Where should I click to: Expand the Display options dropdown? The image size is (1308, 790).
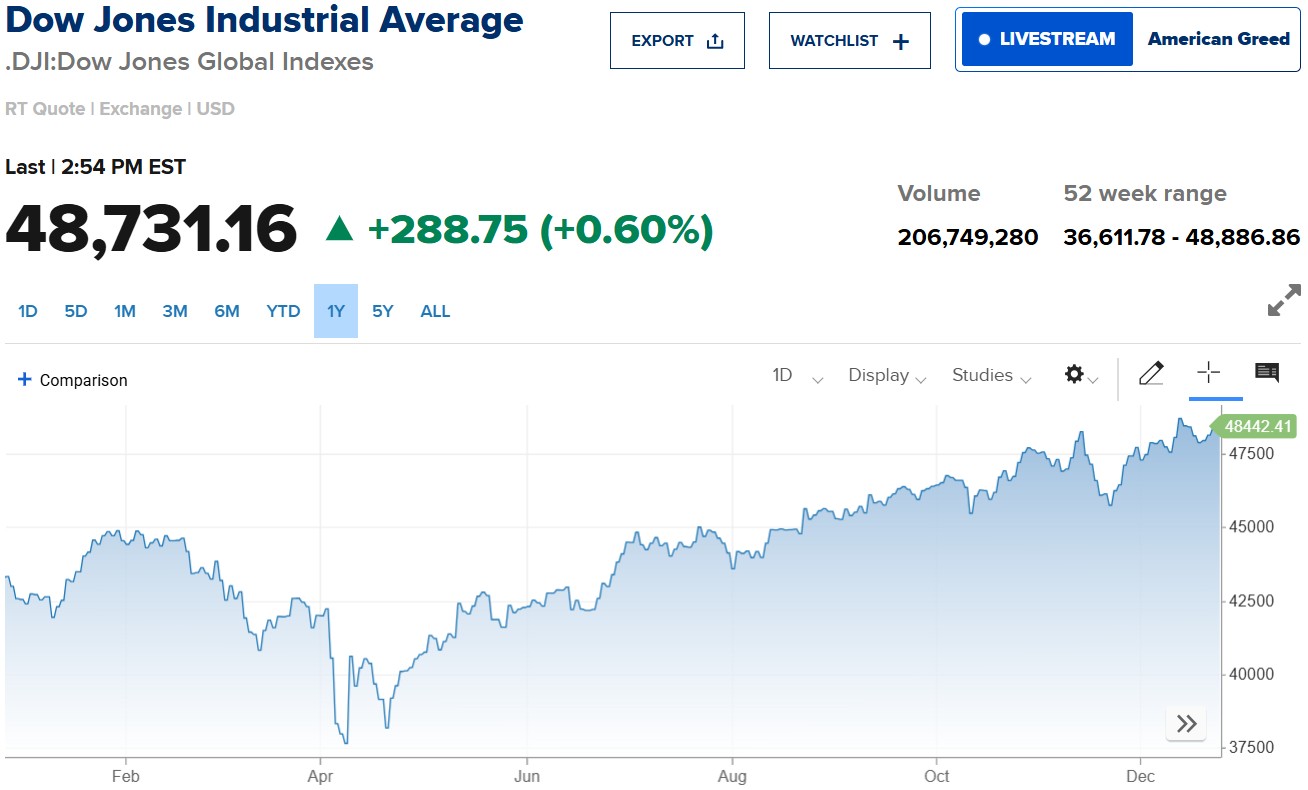point(886,375)
